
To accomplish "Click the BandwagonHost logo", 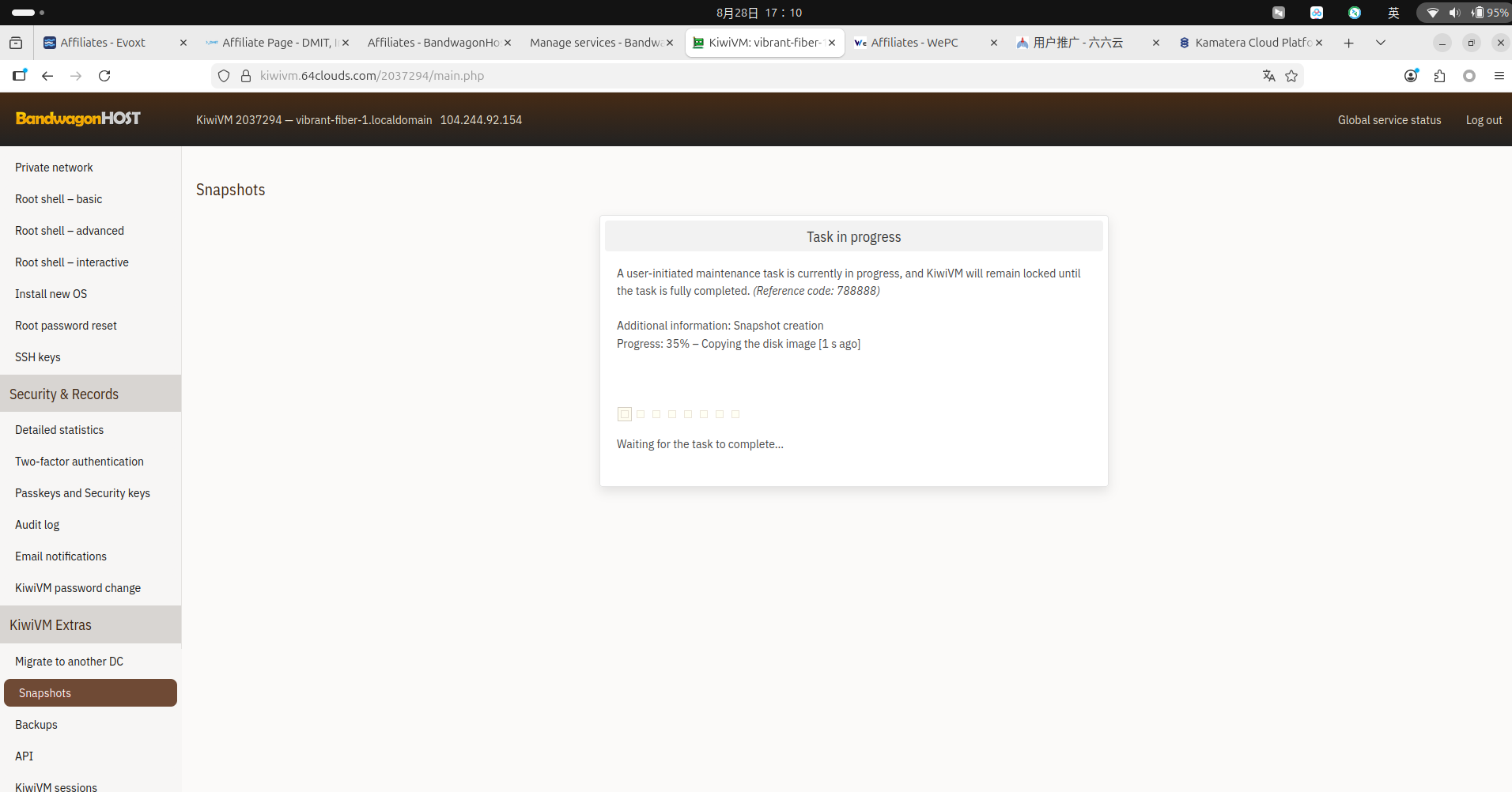I will point(78,119).
